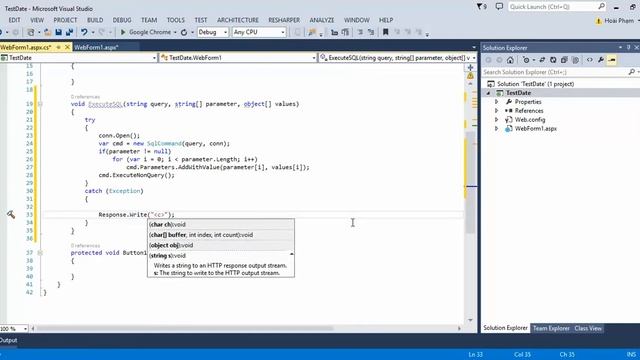Open the PROJECT menu
The image size is (640, 360).
[x=65, y=20]
